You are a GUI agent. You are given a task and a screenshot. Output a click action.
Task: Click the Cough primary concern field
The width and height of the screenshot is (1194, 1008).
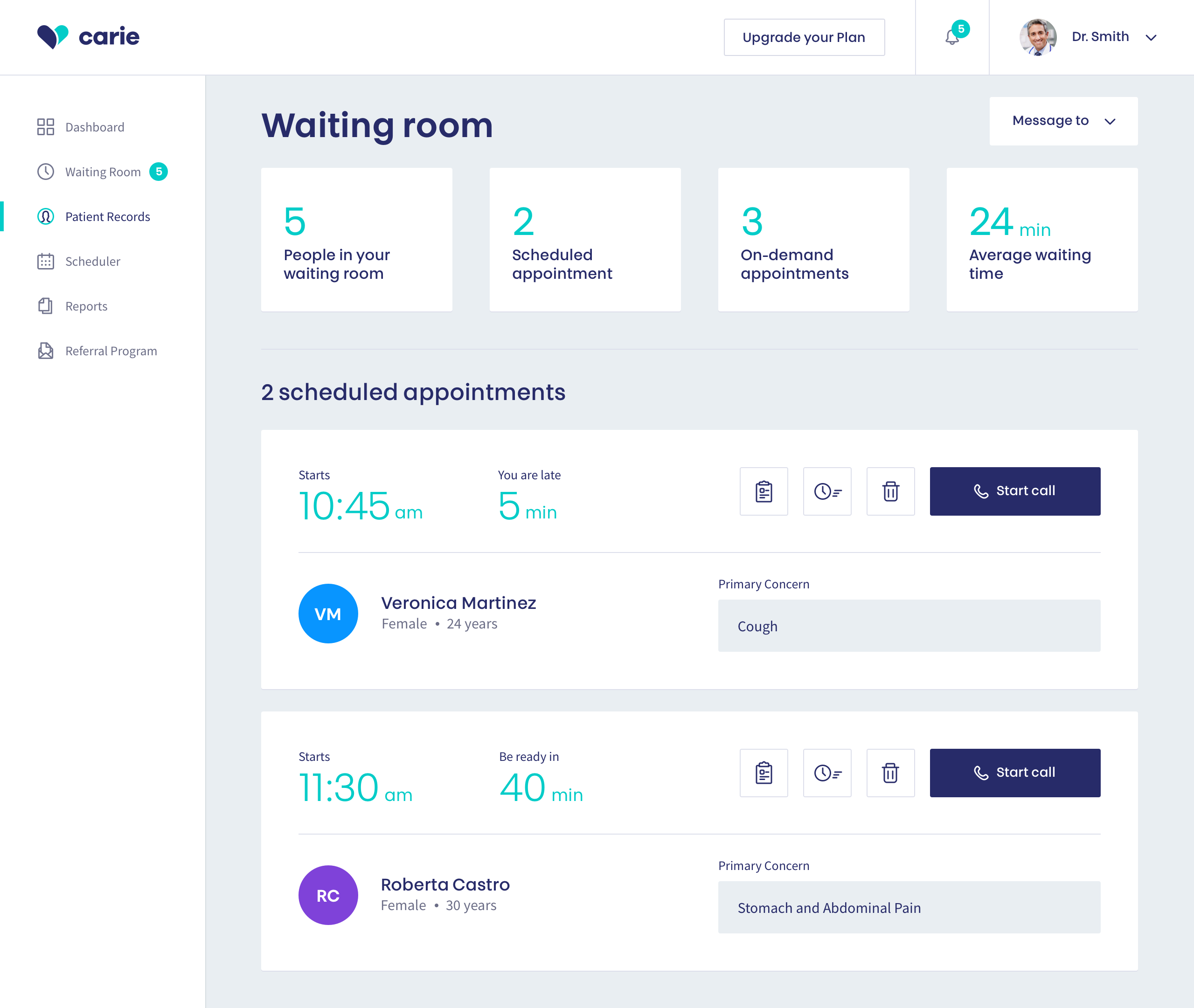pos(909,626)
